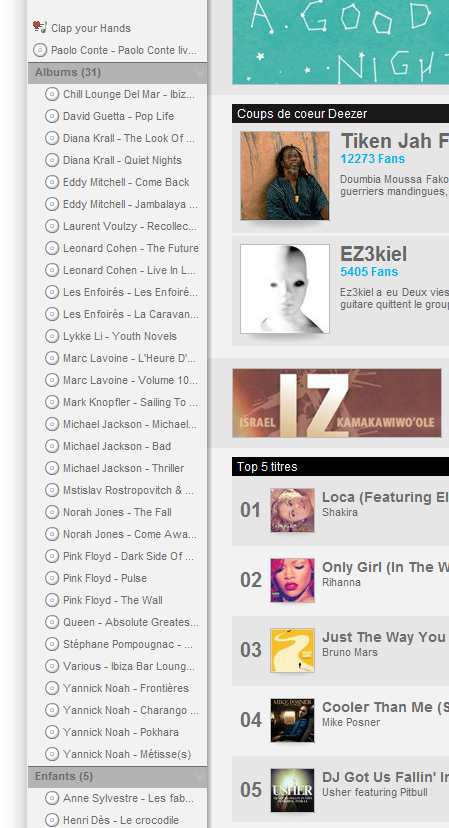The height and width of the screenshot is (828, 449).
Task: Select the Albums (31) section header
Action: click(x=117, y=73)
